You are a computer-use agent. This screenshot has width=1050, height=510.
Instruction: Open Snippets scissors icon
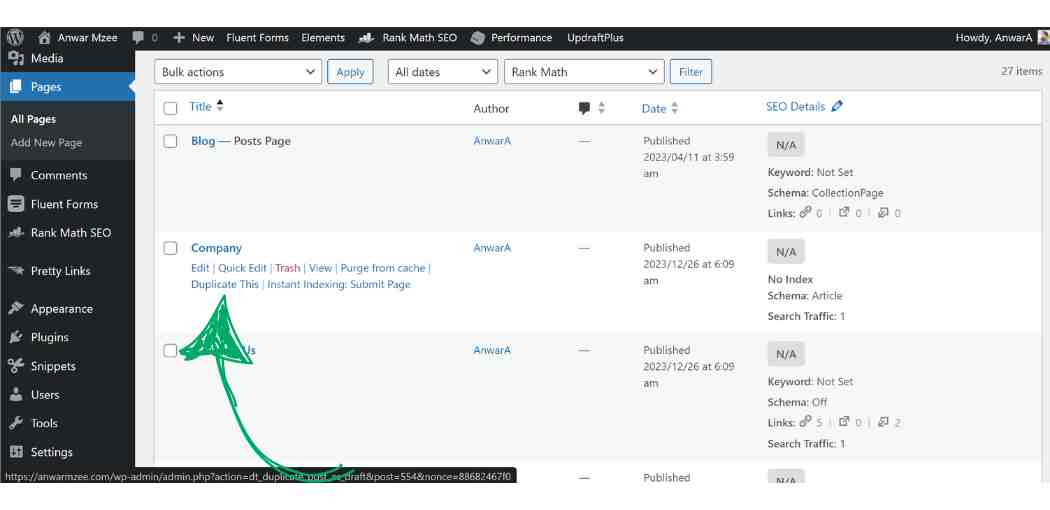coord(15,366)
